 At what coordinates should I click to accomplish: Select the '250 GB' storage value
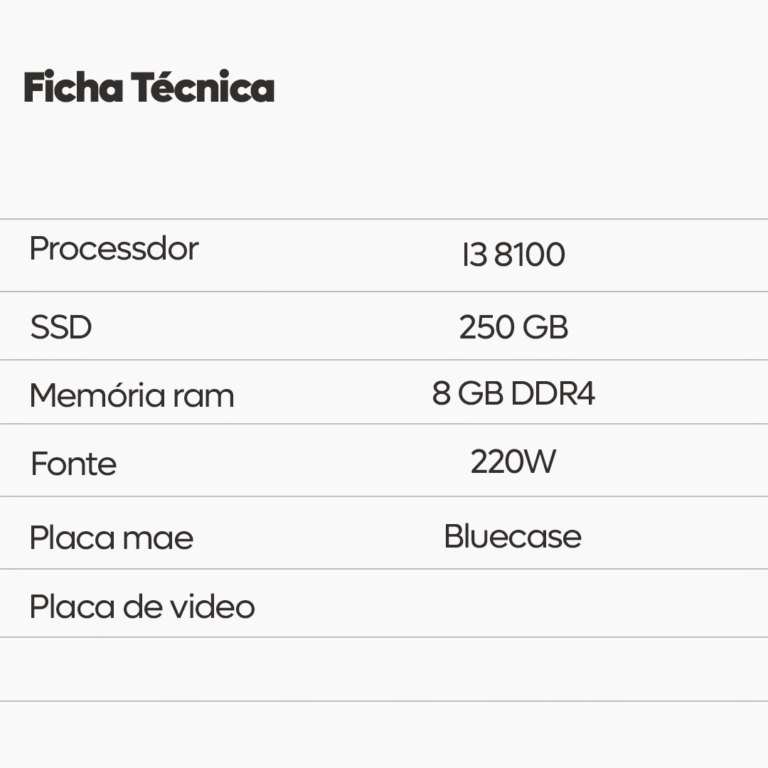513,327
